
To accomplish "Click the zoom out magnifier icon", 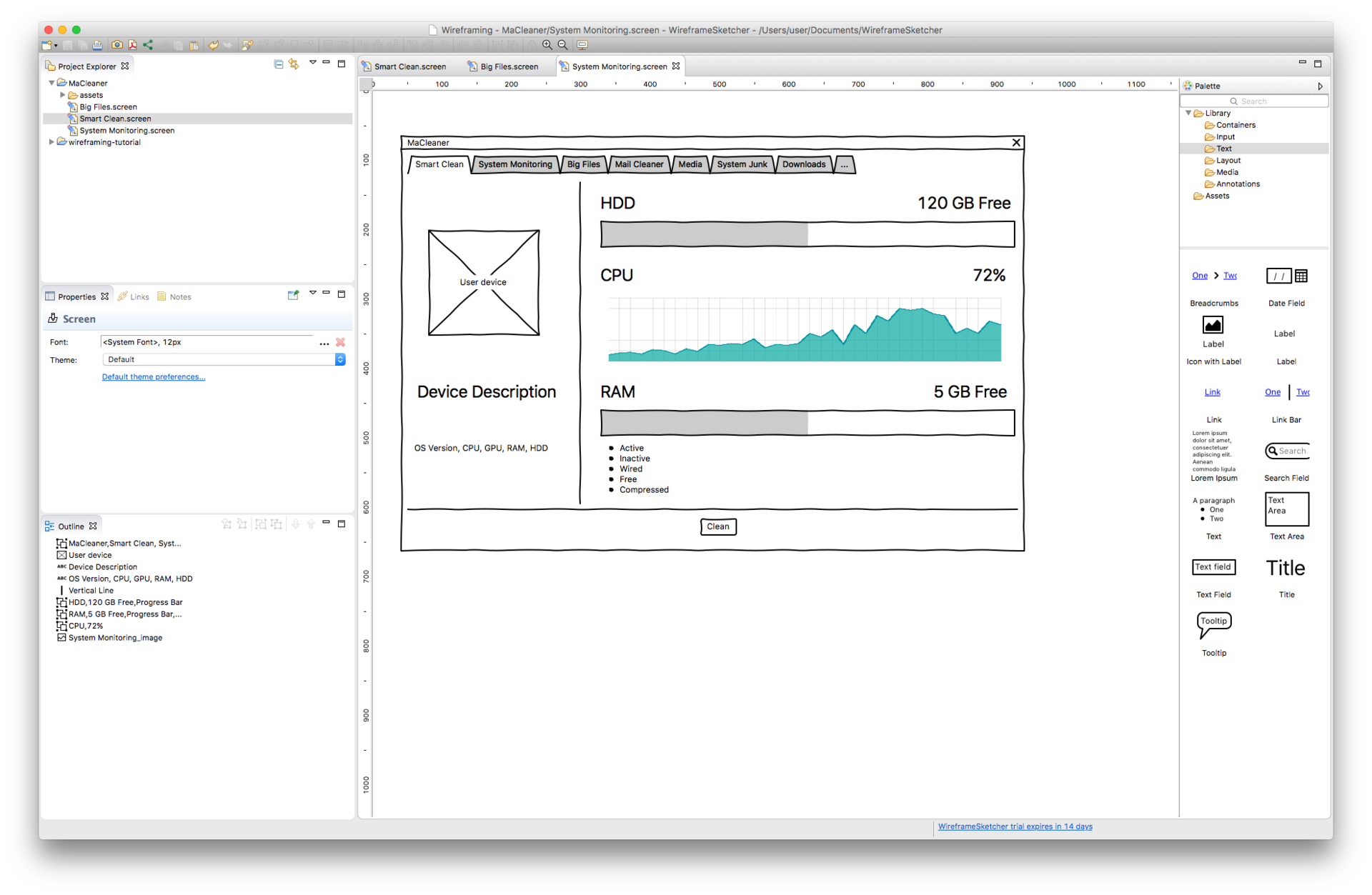I will pyautogui.click(x=563, y=45).
